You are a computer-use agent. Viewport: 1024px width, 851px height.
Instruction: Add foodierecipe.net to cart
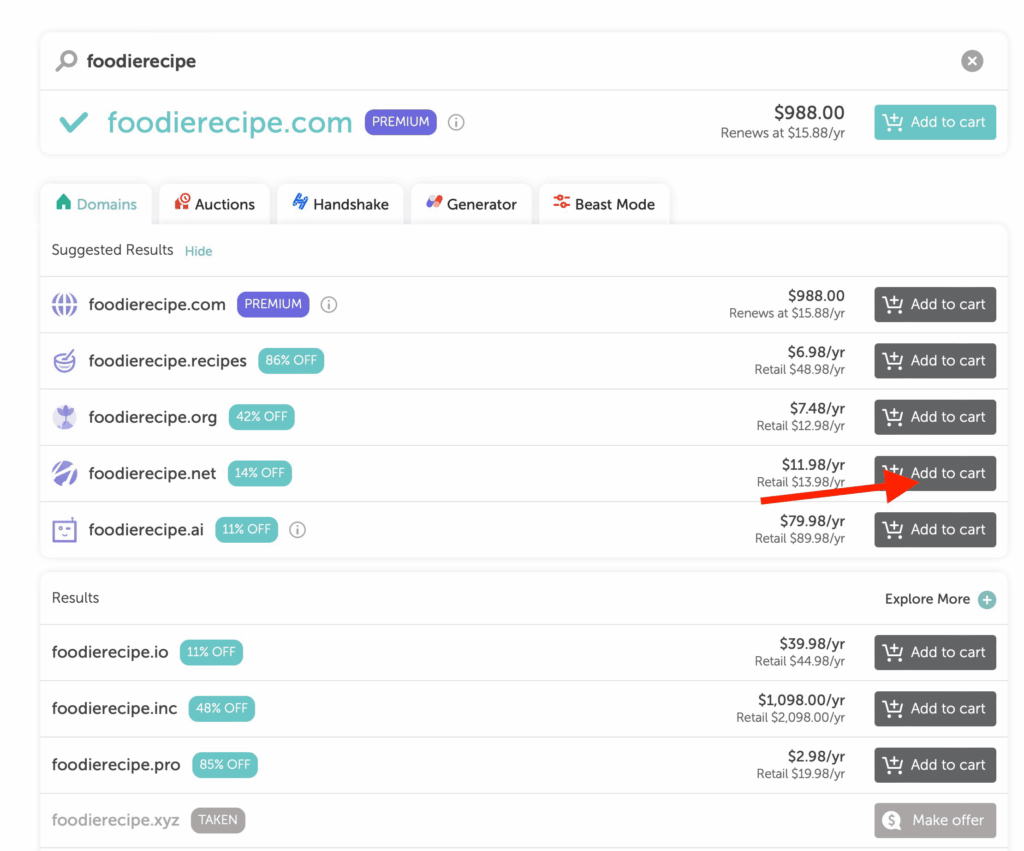pos(934,473)
